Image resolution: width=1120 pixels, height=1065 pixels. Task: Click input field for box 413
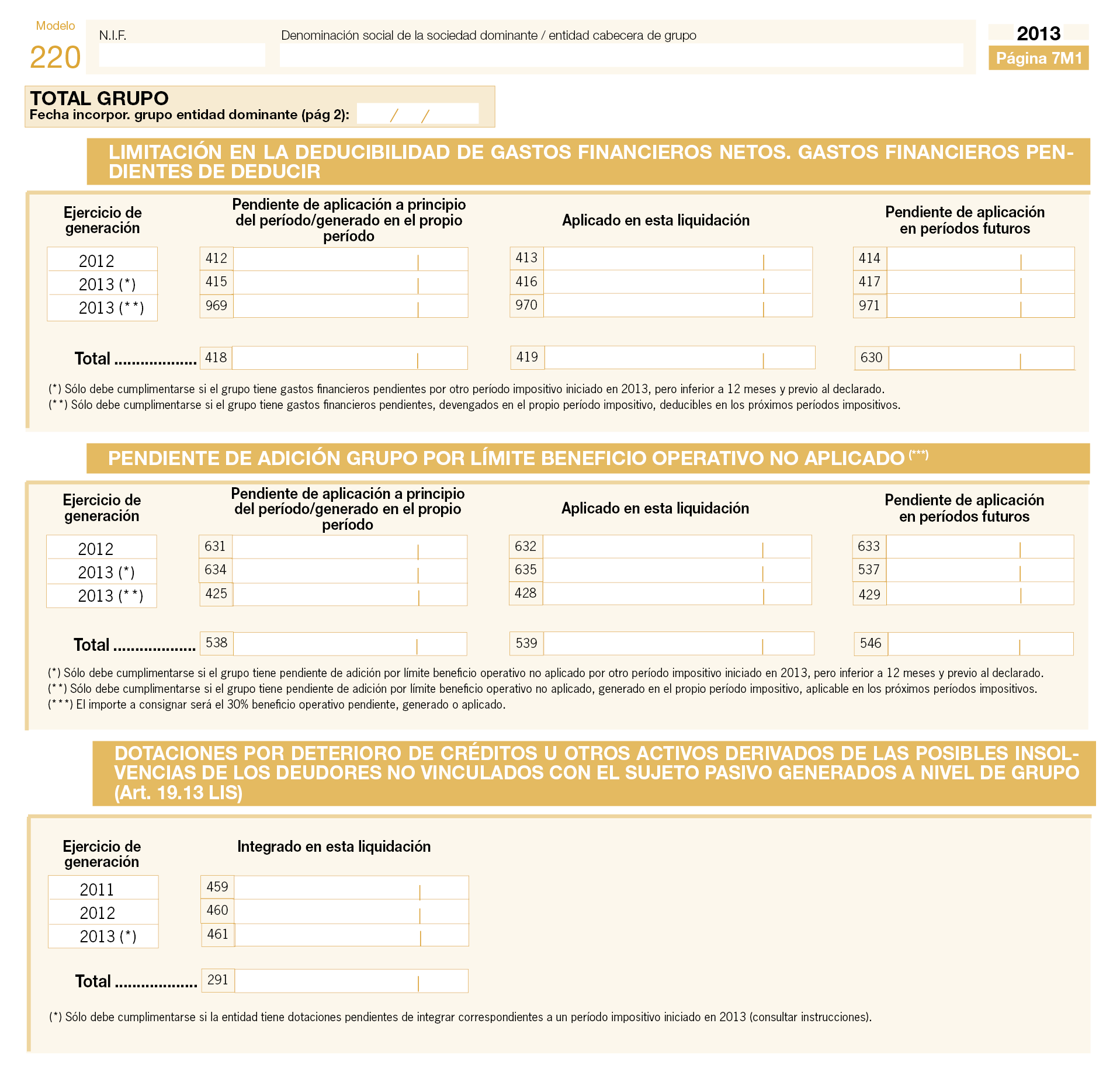click(678, 259)
